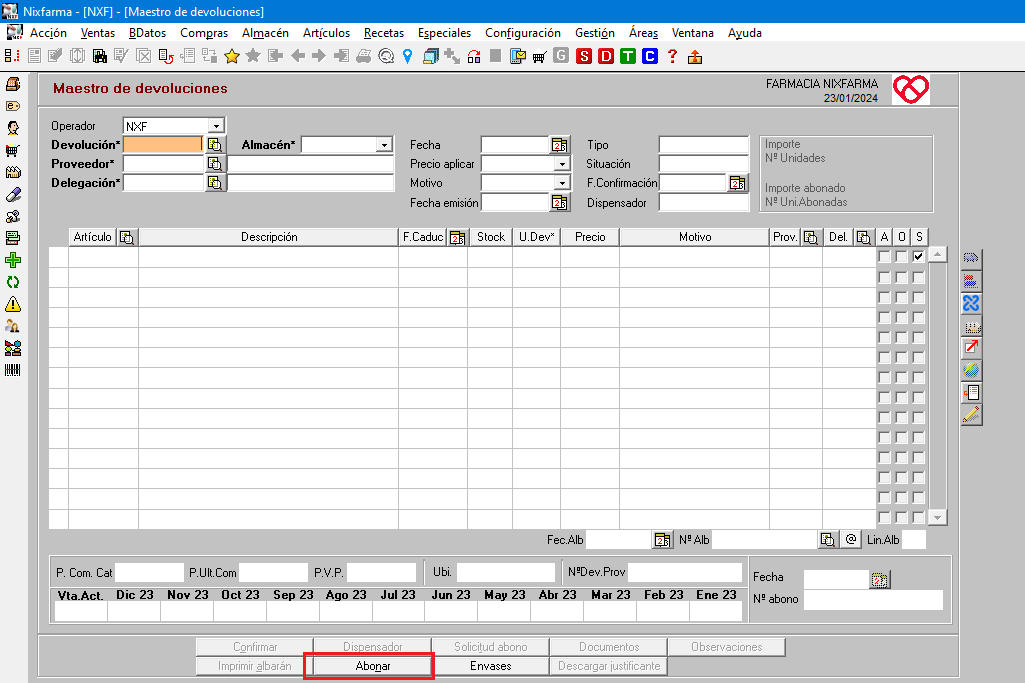Click the table scrollbar down arrow
Image resolution: width=1025 pixels, height=683 pixels.
tap(937, 517)
